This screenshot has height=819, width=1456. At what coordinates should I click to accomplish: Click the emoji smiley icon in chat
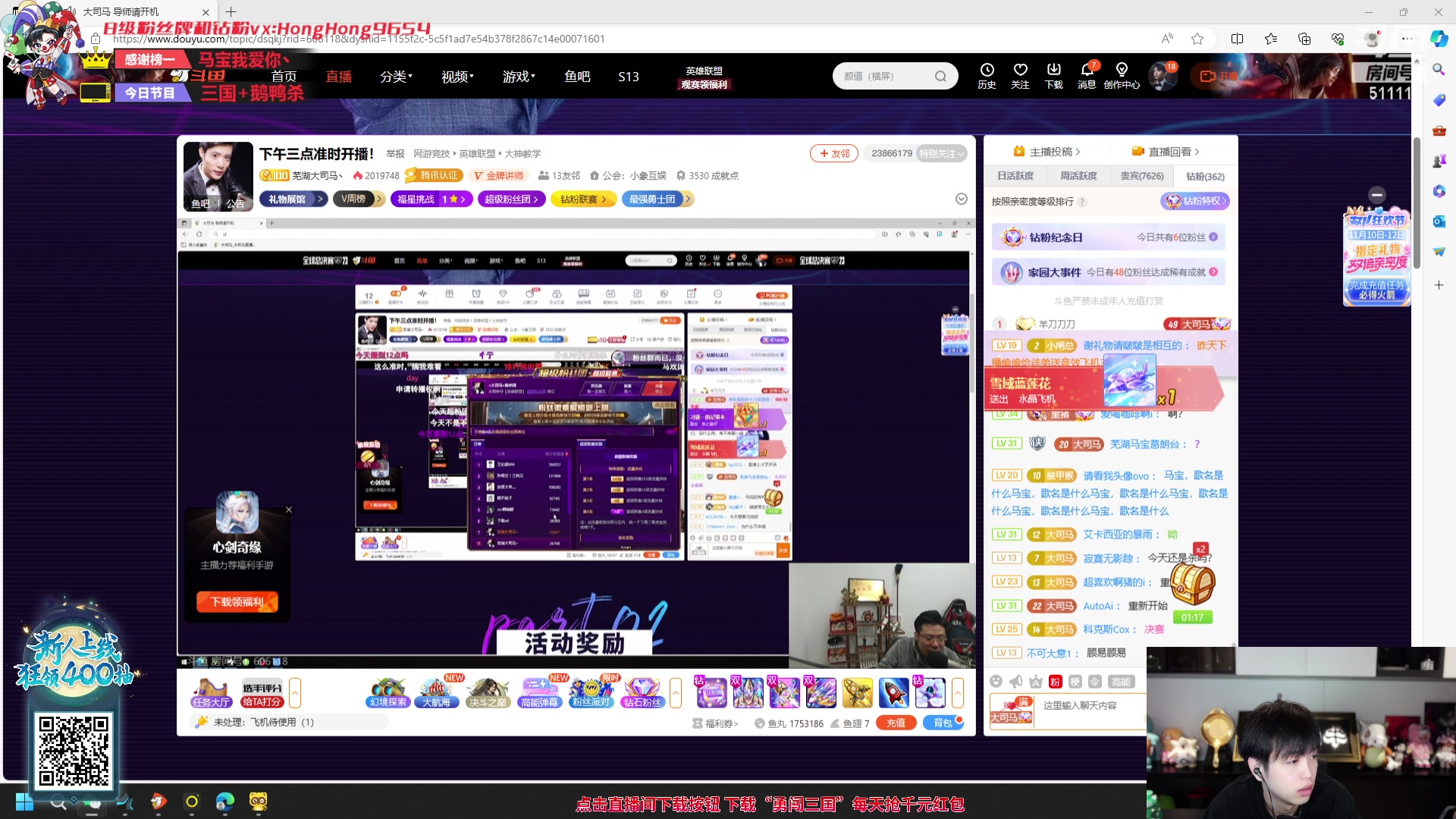pyautogui.click(x=996, y=682)
